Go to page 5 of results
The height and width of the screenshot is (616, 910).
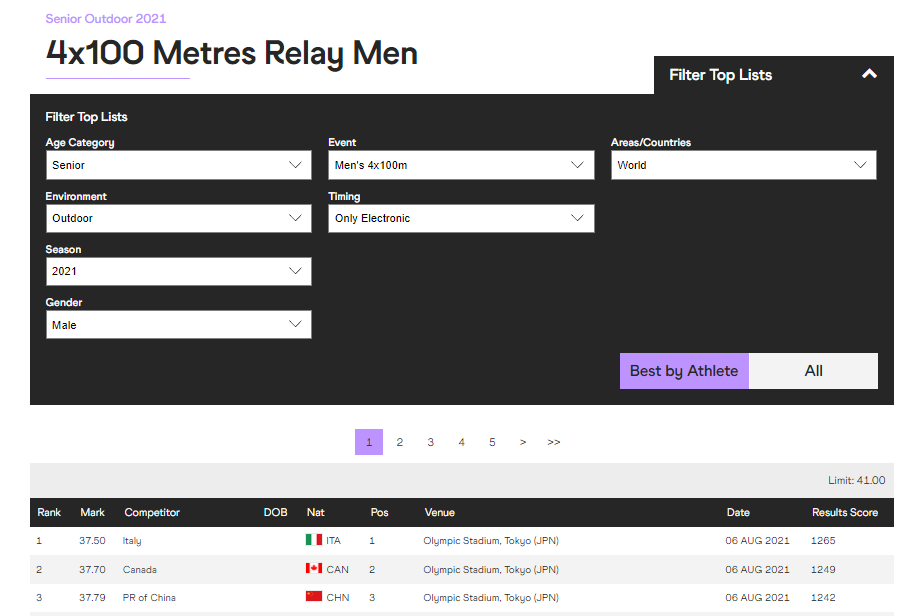click(x=492, y=442)
